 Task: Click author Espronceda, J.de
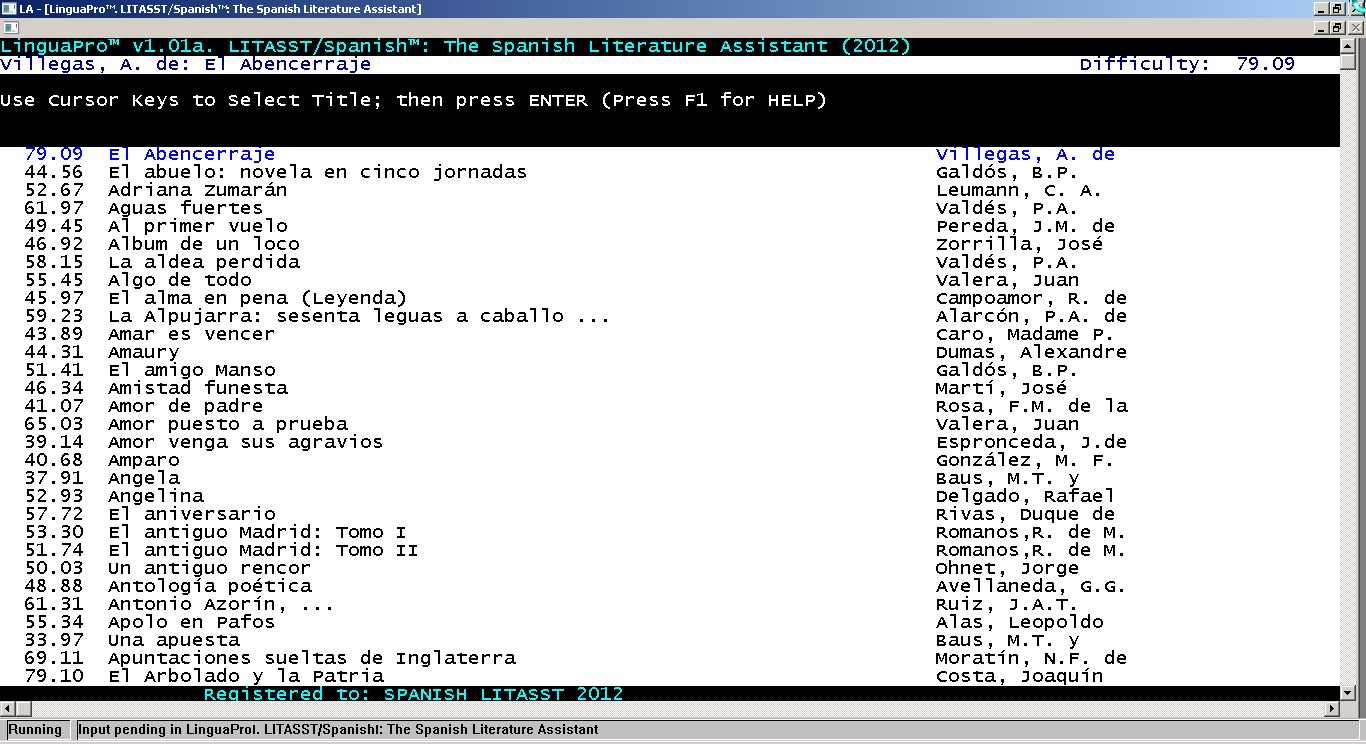click(1031, 442)
